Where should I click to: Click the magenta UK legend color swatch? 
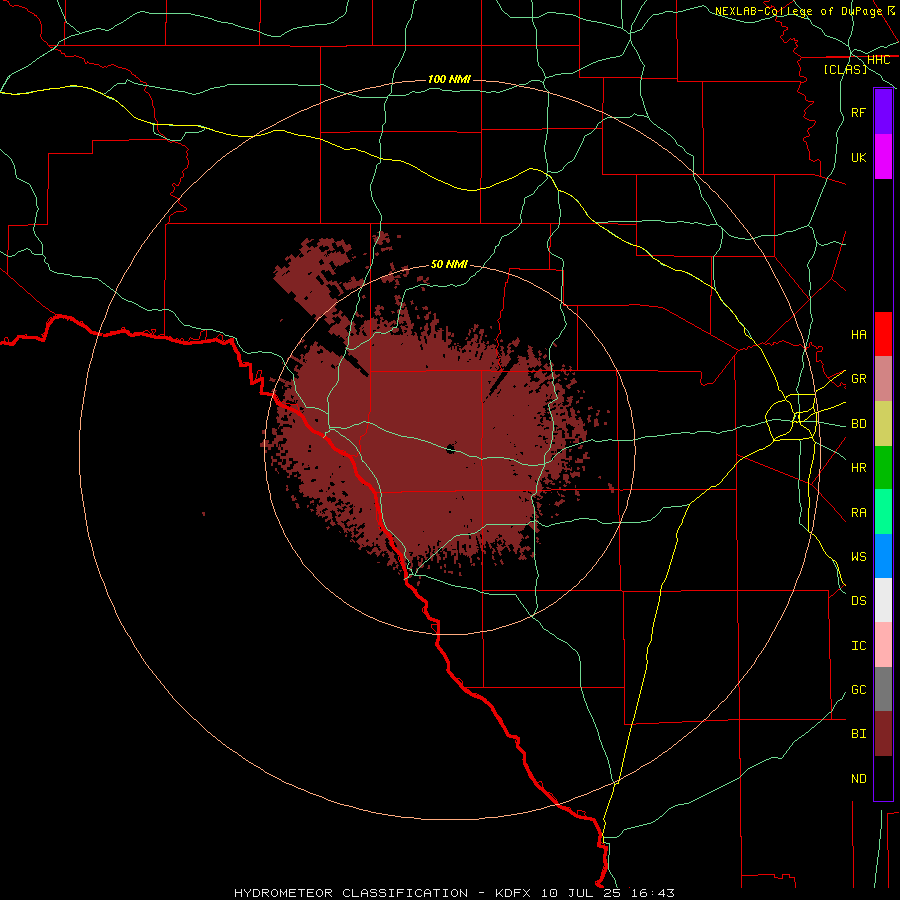pos(883,157)
